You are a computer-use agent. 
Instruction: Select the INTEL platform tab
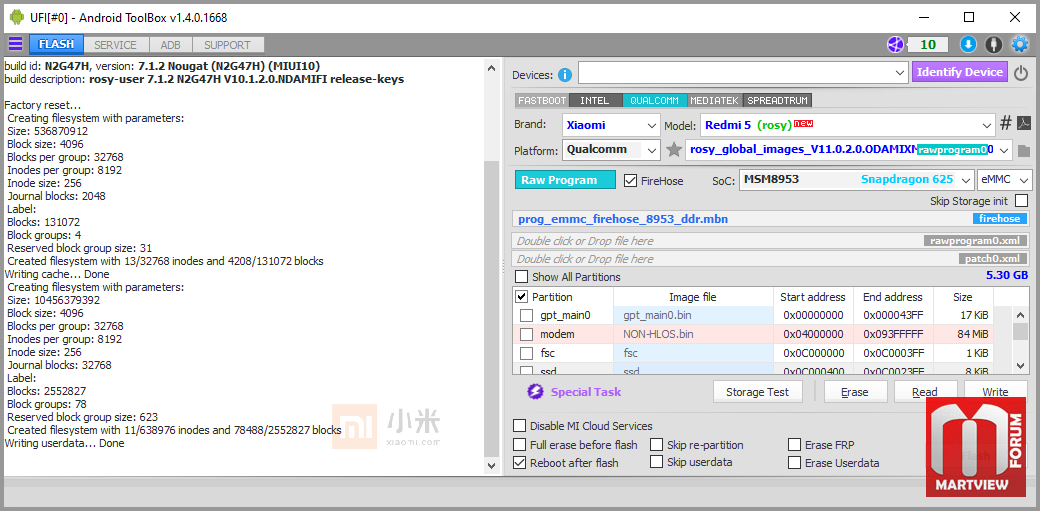(x=596, y=101)
